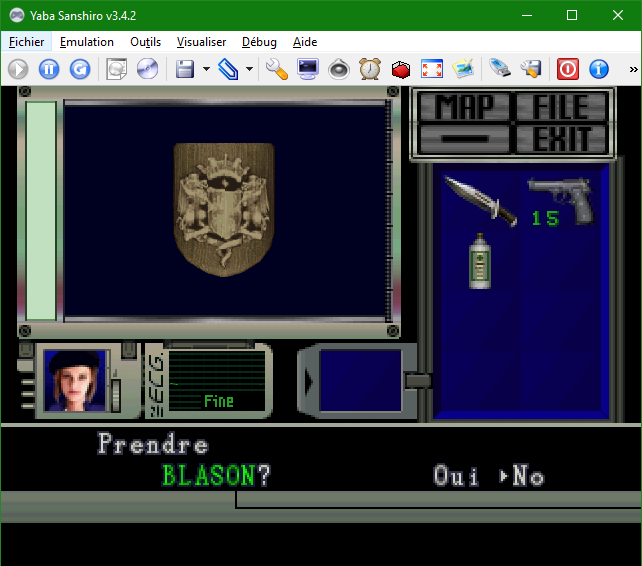Select the handgun in inventory
The image size is (642, 566).
[563, 201]
